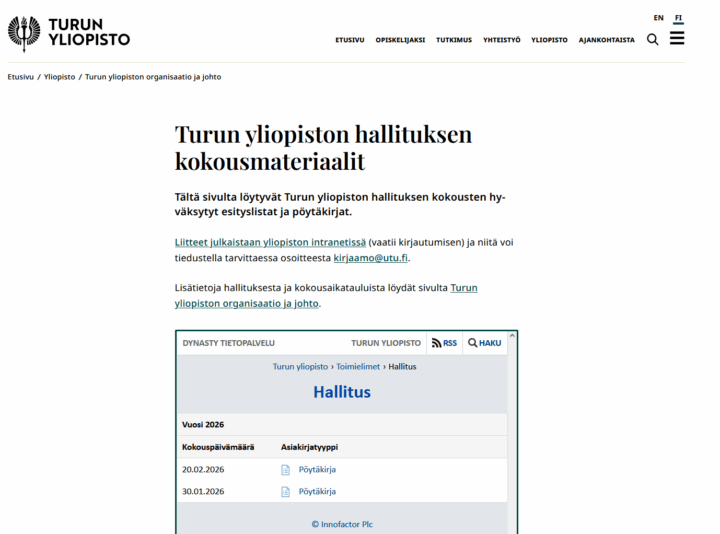720x534 pixels.
Task: Open Pöytäkirja for 30.01.2026
Action: coord(317,491)
